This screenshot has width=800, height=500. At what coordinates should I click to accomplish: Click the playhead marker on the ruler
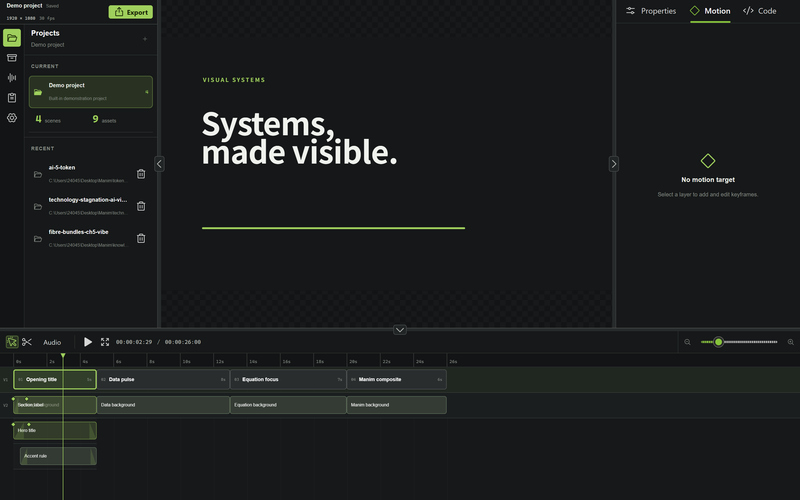(63, 356)
